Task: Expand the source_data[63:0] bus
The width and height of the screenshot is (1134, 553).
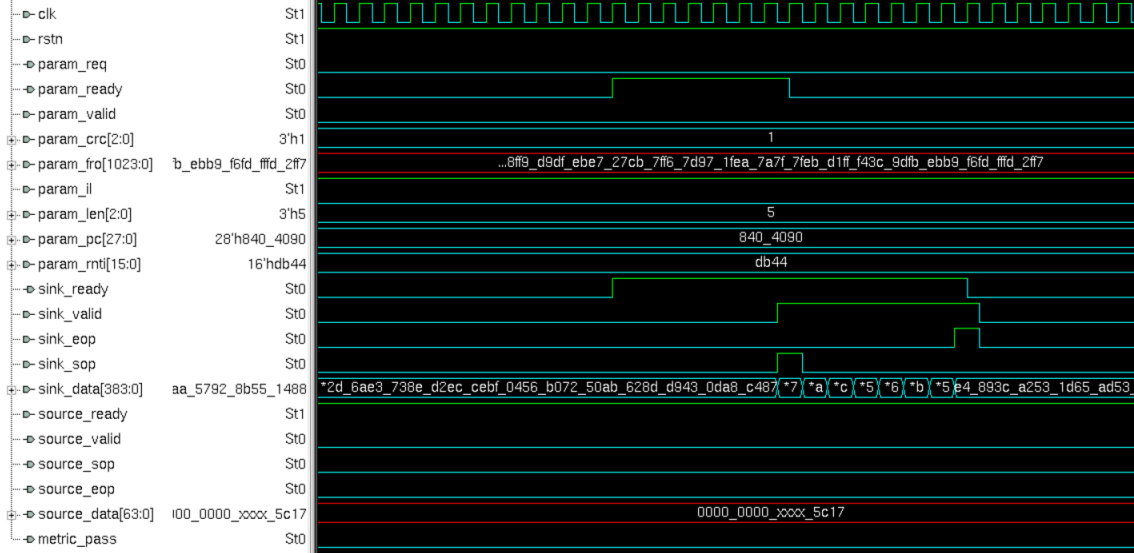Action: (10, 514)
